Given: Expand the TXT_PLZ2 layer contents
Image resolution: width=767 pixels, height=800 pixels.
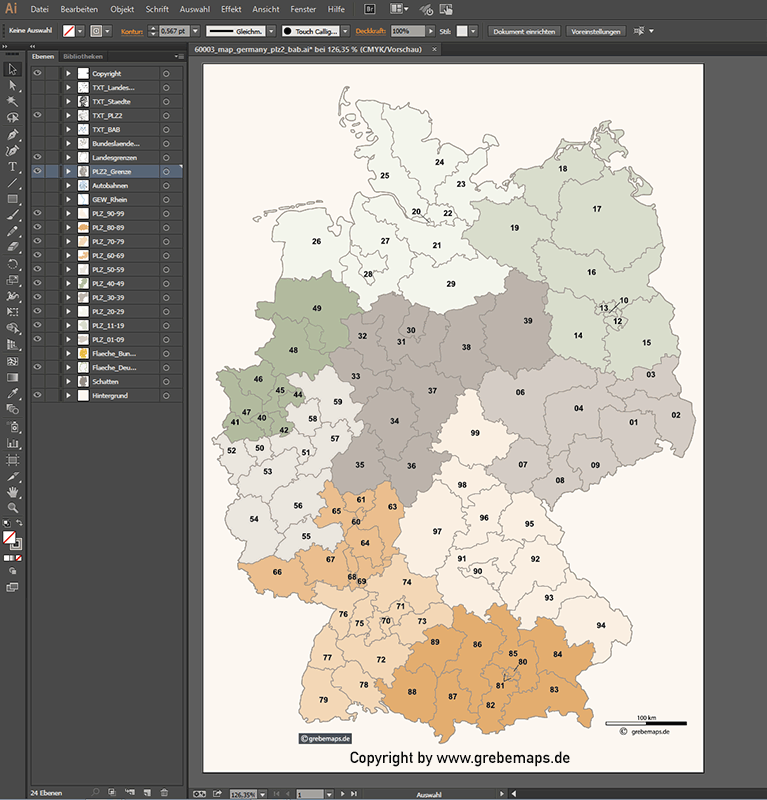Looking at the screenshot, I should tap(68, 116).
